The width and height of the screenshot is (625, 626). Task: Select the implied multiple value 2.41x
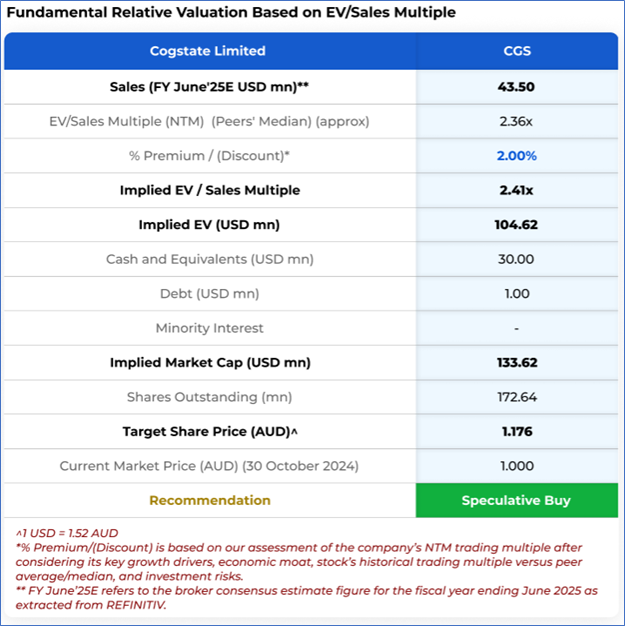516,190
